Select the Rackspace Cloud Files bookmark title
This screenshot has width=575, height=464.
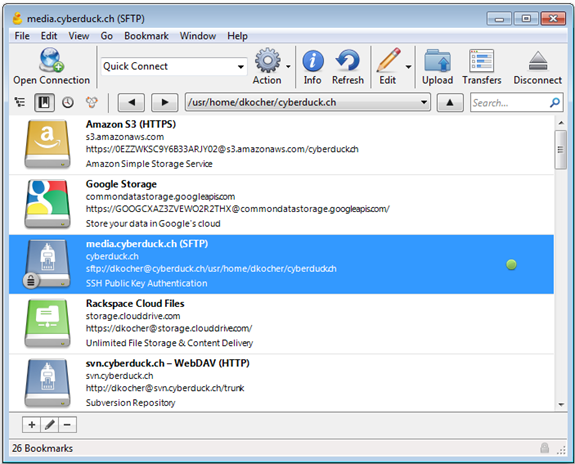[135, 304]
